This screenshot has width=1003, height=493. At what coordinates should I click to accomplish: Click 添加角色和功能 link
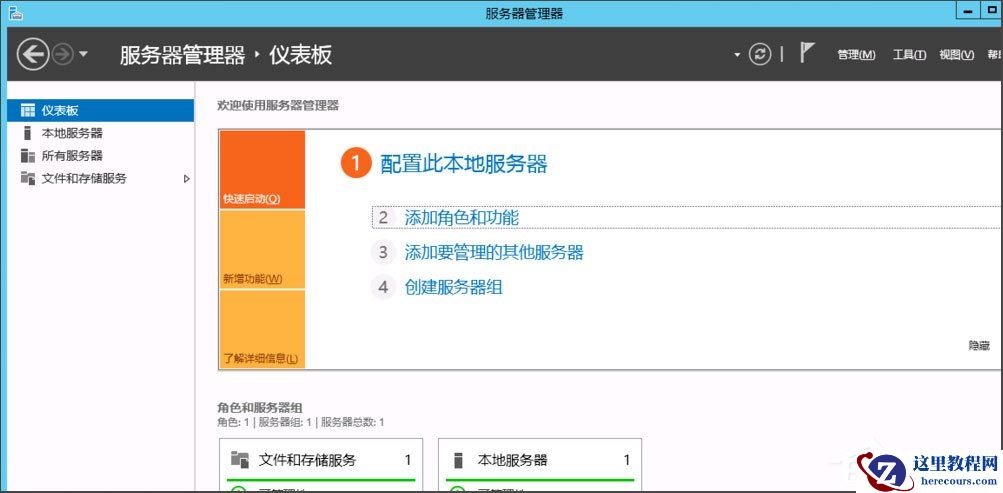pos(461,217)
